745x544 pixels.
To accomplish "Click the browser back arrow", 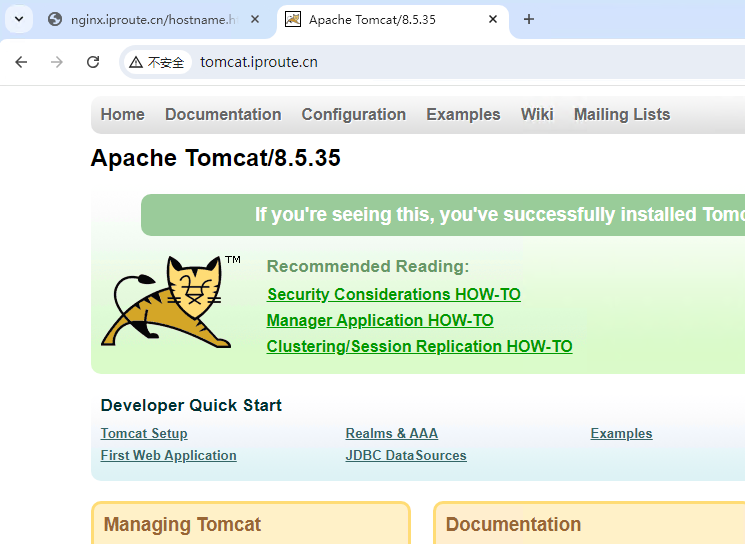I will coord(21,62).
